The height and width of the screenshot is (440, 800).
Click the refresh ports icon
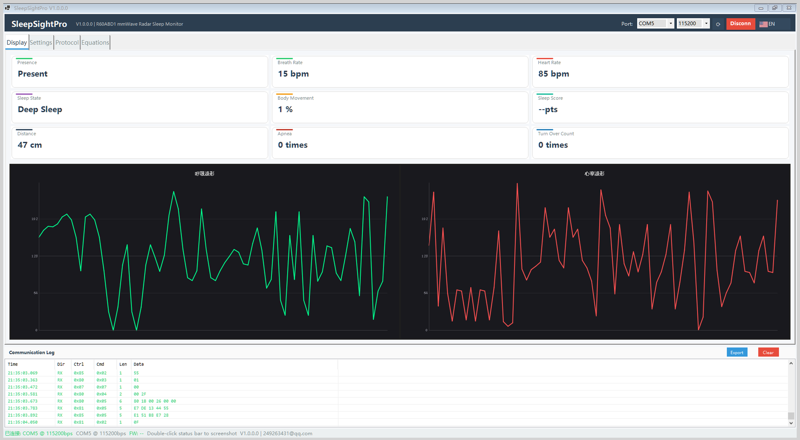click(x=717, y=24)
